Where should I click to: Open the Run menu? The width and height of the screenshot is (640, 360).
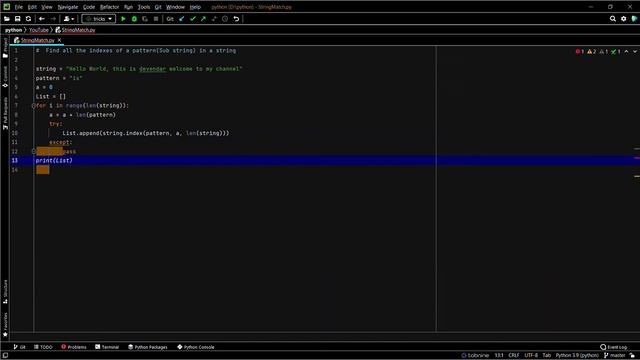coord(129,7)
